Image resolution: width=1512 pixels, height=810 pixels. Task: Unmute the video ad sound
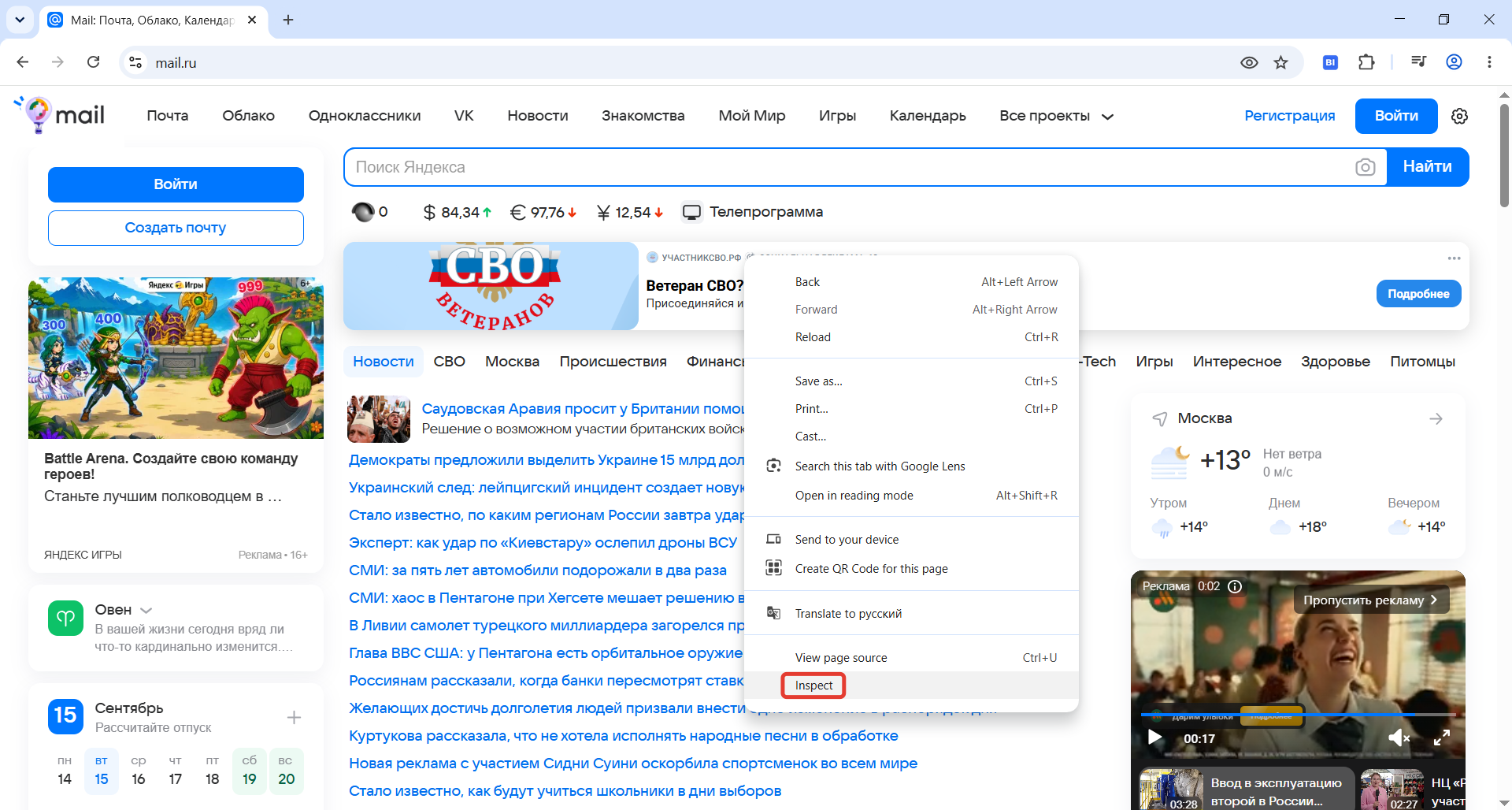1399,738
